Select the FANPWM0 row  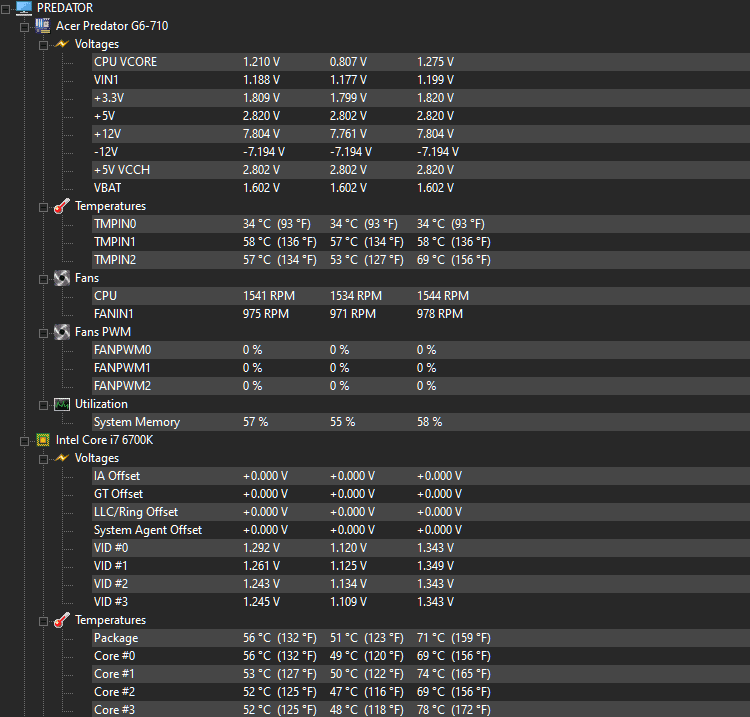coord(421,350)
